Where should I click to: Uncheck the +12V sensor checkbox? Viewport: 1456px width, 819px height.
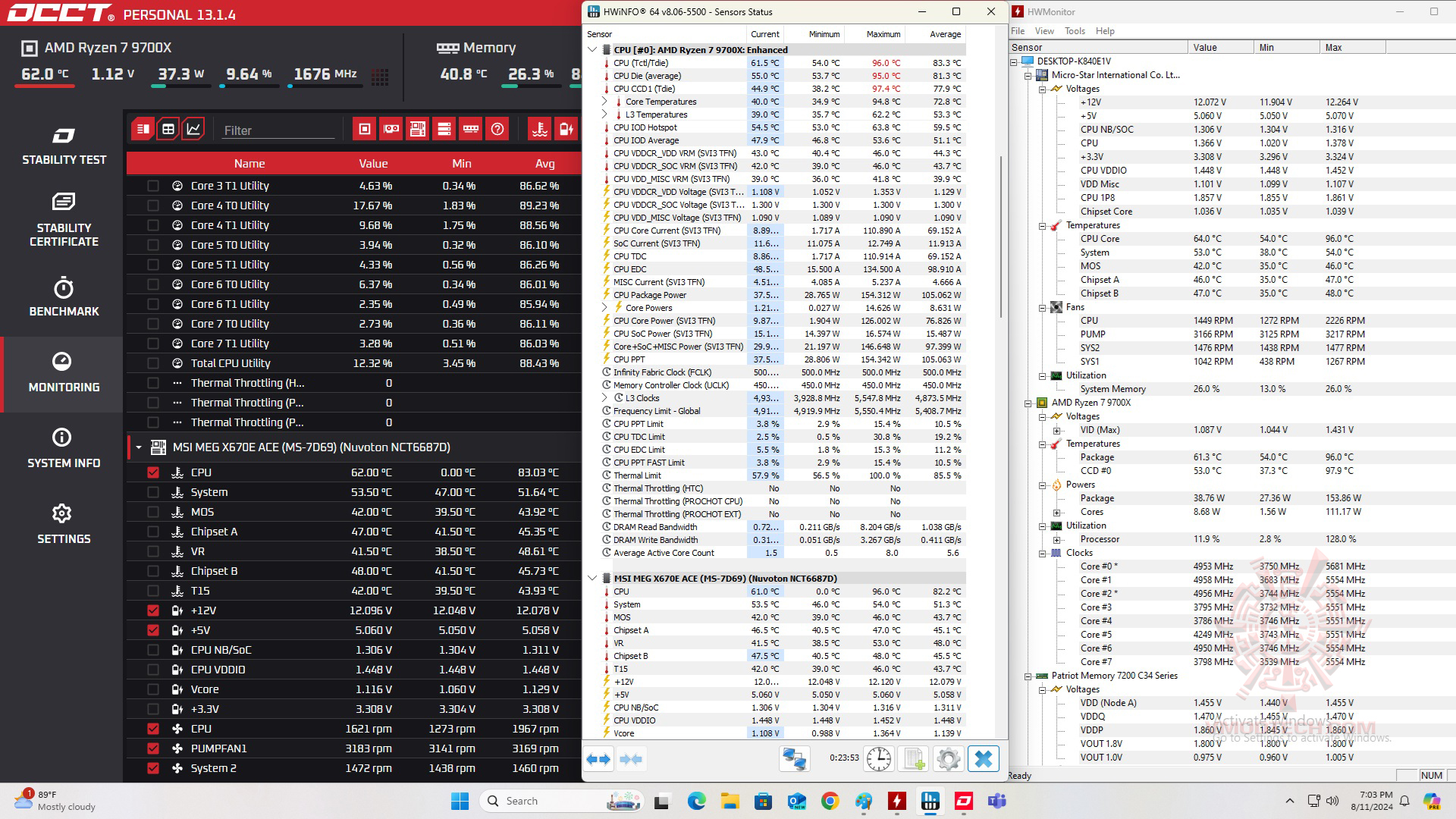pos(153,610)
